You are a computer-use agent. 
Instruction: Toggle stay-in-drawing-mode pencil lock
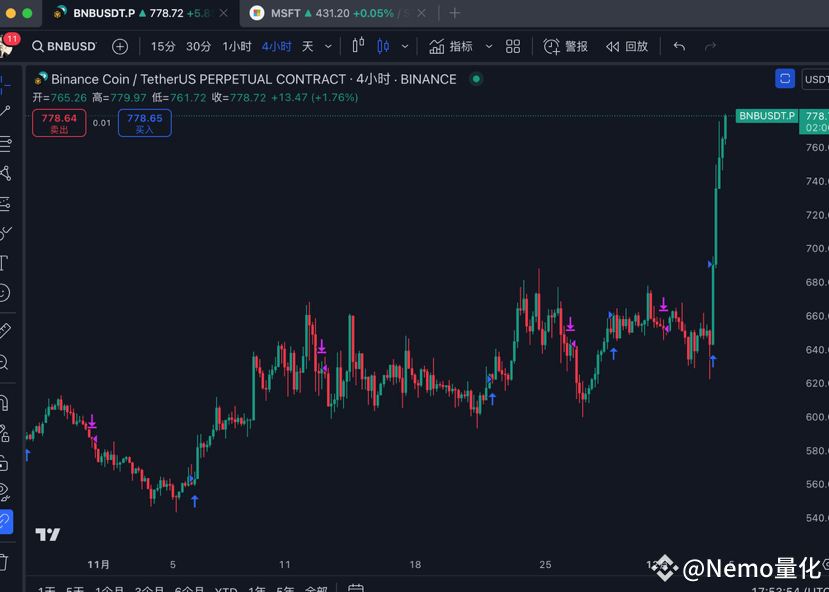coord(5,433)
